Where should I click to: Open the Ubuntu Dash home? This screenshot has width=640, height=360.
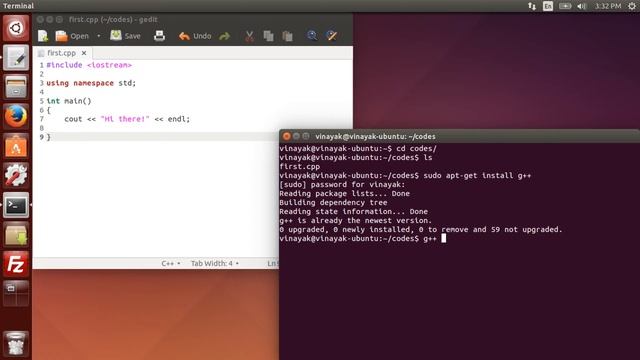point(16,28)
